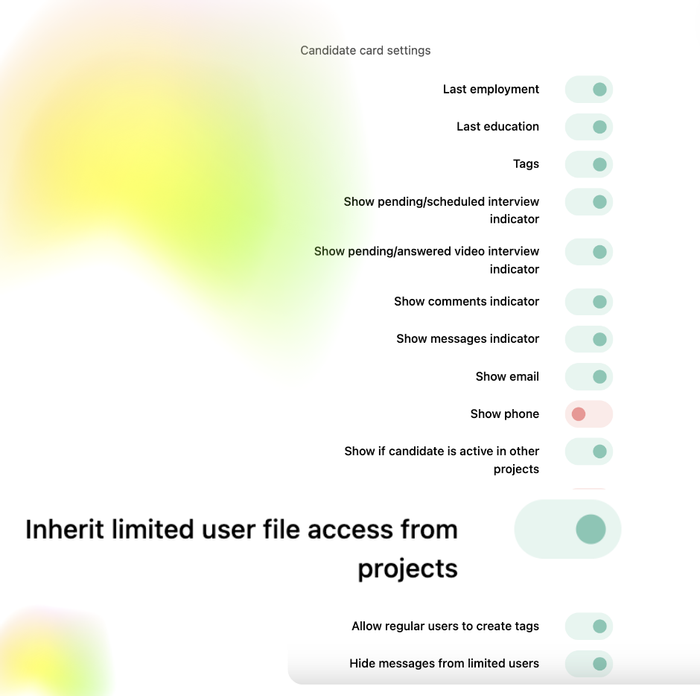This screenshot has height=696, width=700.
Task: Turn off the Tags switch
Action: coord(588,165)
